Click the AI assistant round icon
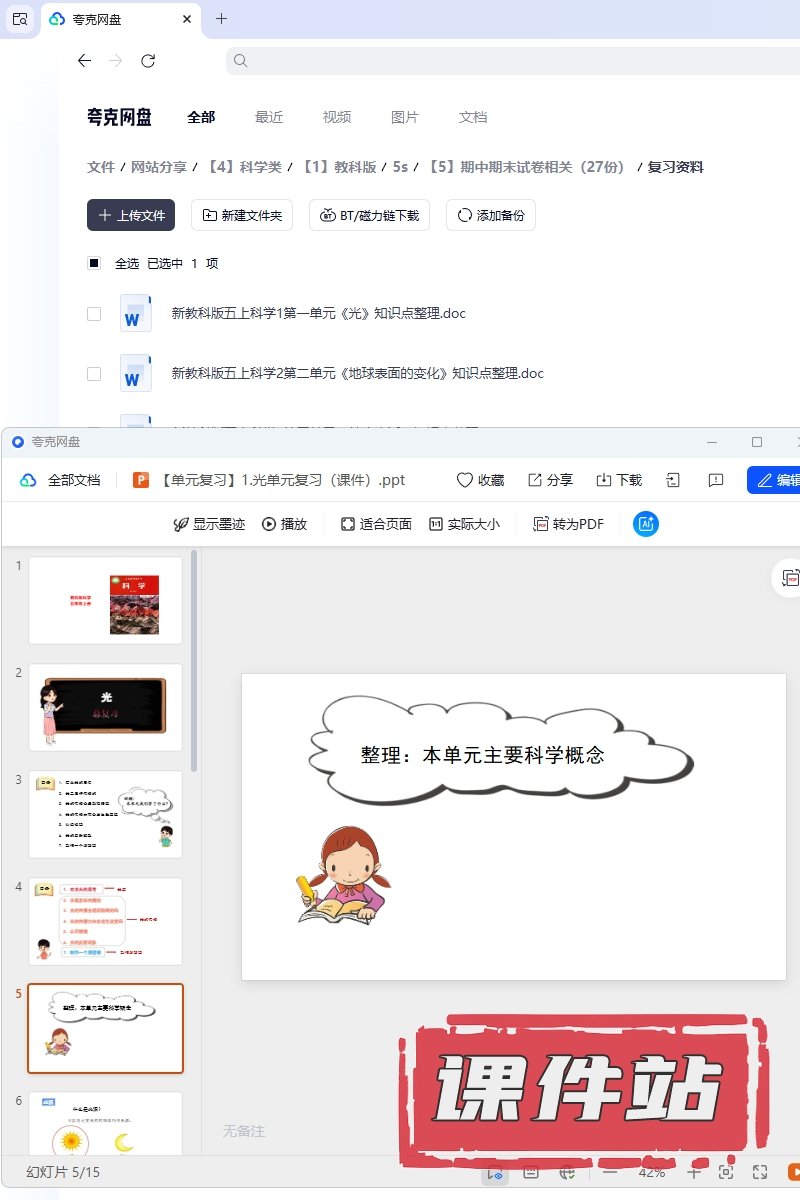The width and height of the screenshot is (800, 1200). tap(646, 524)
